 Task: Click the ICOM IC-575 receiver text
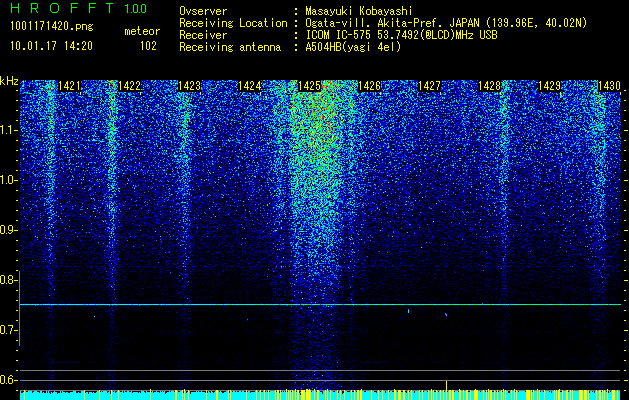401,35
